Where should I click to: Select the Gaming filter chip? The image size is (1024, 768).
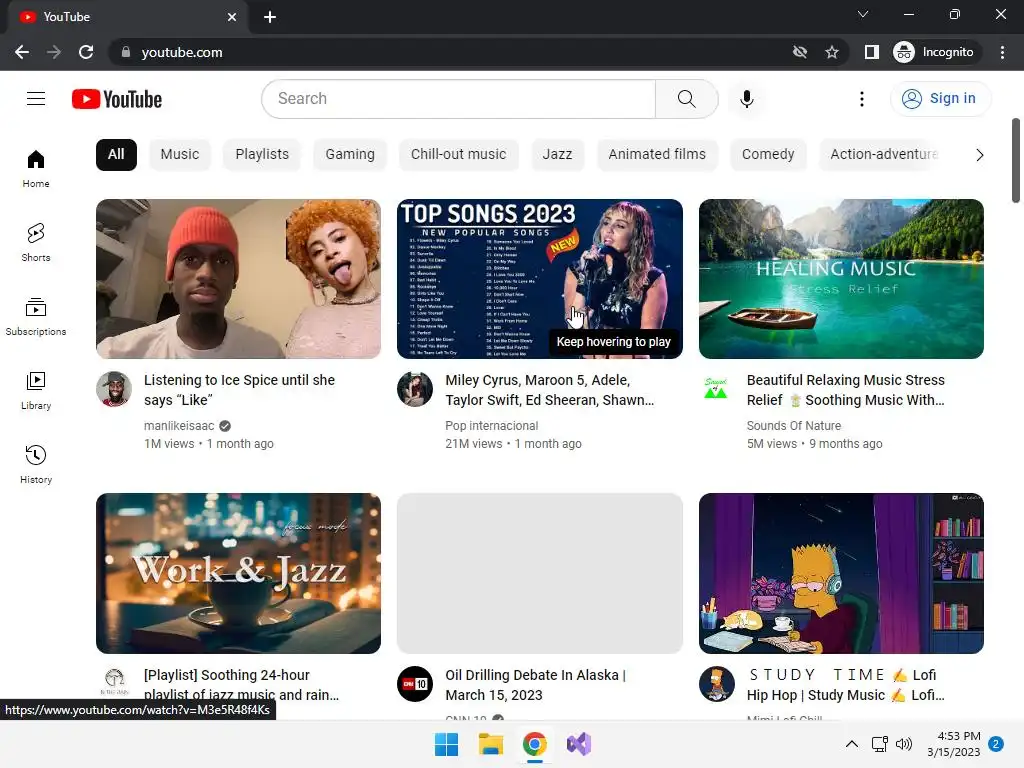[x=350, y=155]
